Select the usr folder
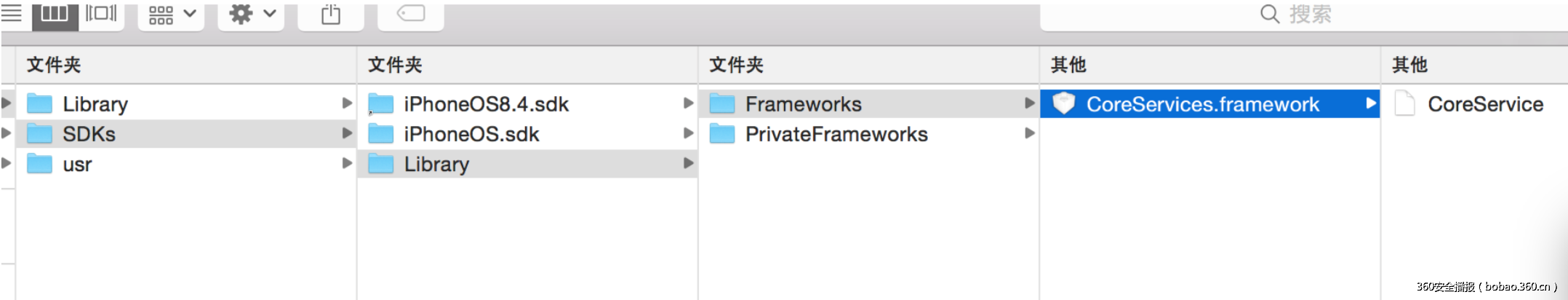 77,165
